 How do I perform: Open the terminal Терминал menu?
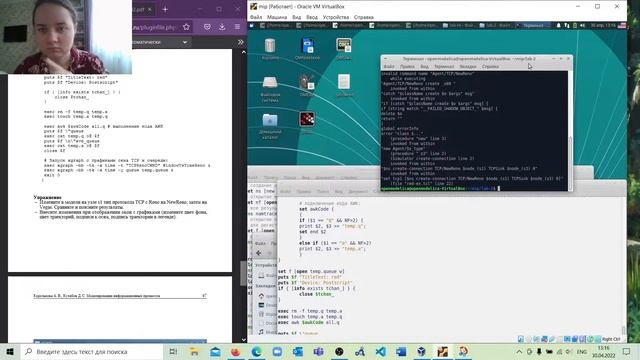(x=444, y=66)
